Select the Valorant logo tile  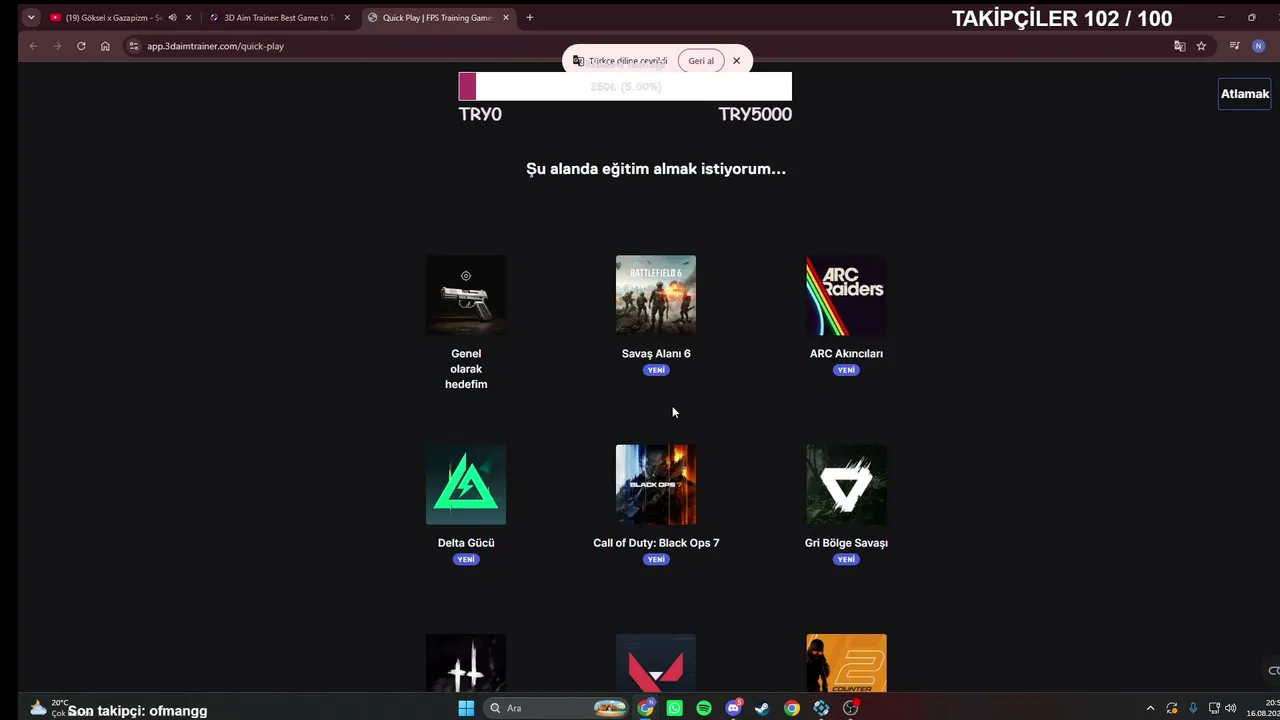[656, 663]
